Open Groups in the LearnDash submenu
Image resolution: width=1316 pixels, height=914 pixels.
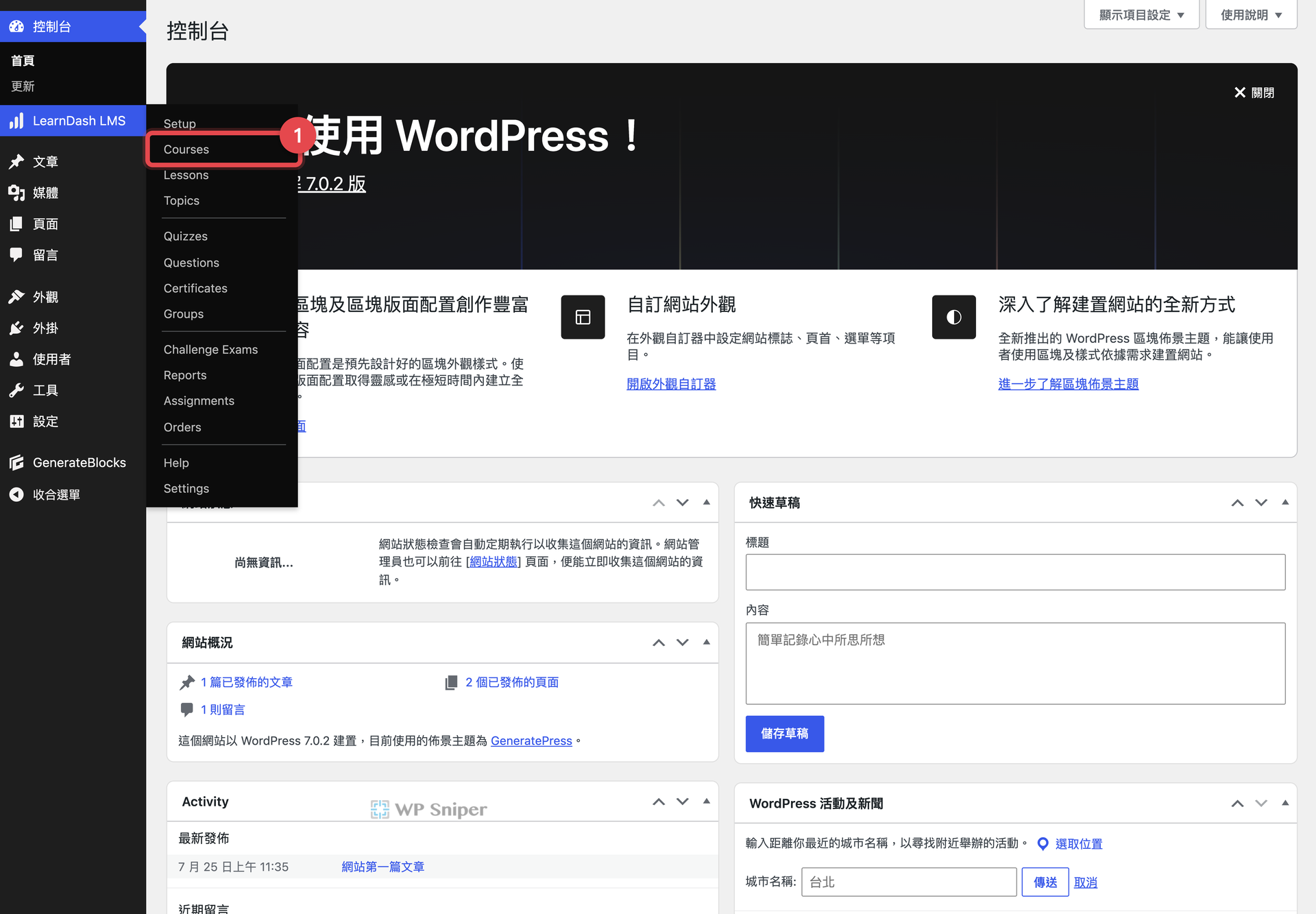click(x=184, y=314)
